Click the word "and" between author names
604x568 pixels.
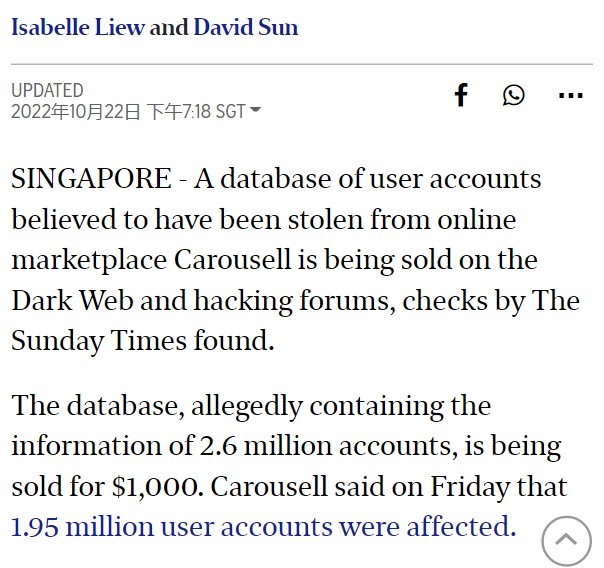click(168, 27)
